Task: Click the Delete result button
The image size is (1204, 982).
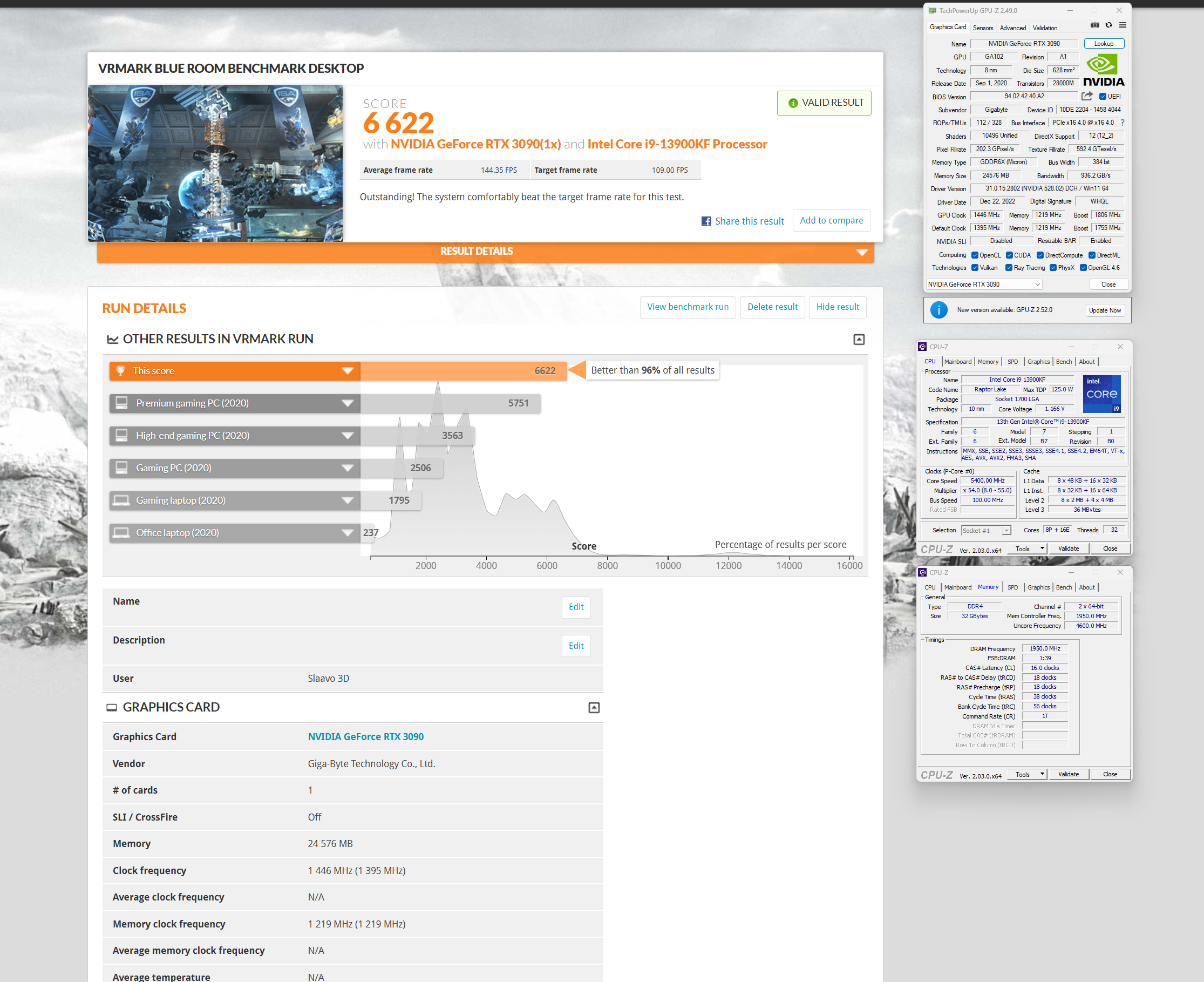Action: (772, 307)
